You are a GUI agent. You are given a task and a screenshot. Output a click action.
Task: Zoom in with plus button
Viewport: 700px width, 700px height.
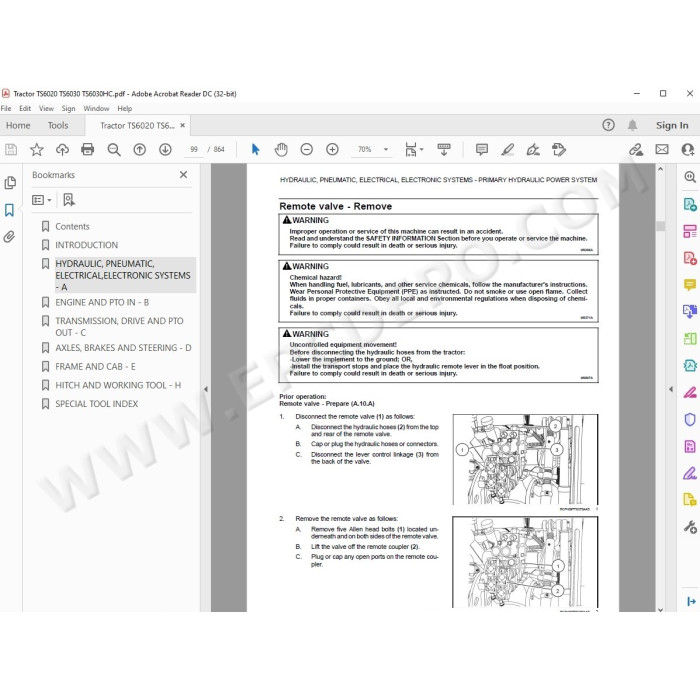(332, 149)
